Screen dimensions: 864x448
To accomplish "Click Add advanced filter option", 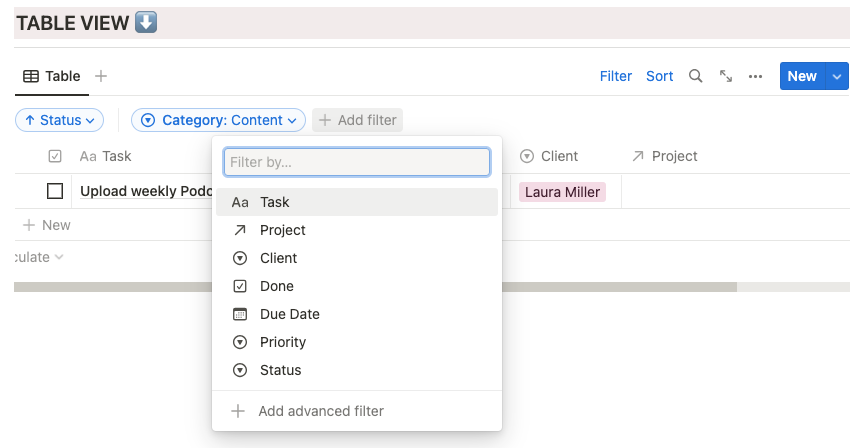I will (x=320, y=411).
